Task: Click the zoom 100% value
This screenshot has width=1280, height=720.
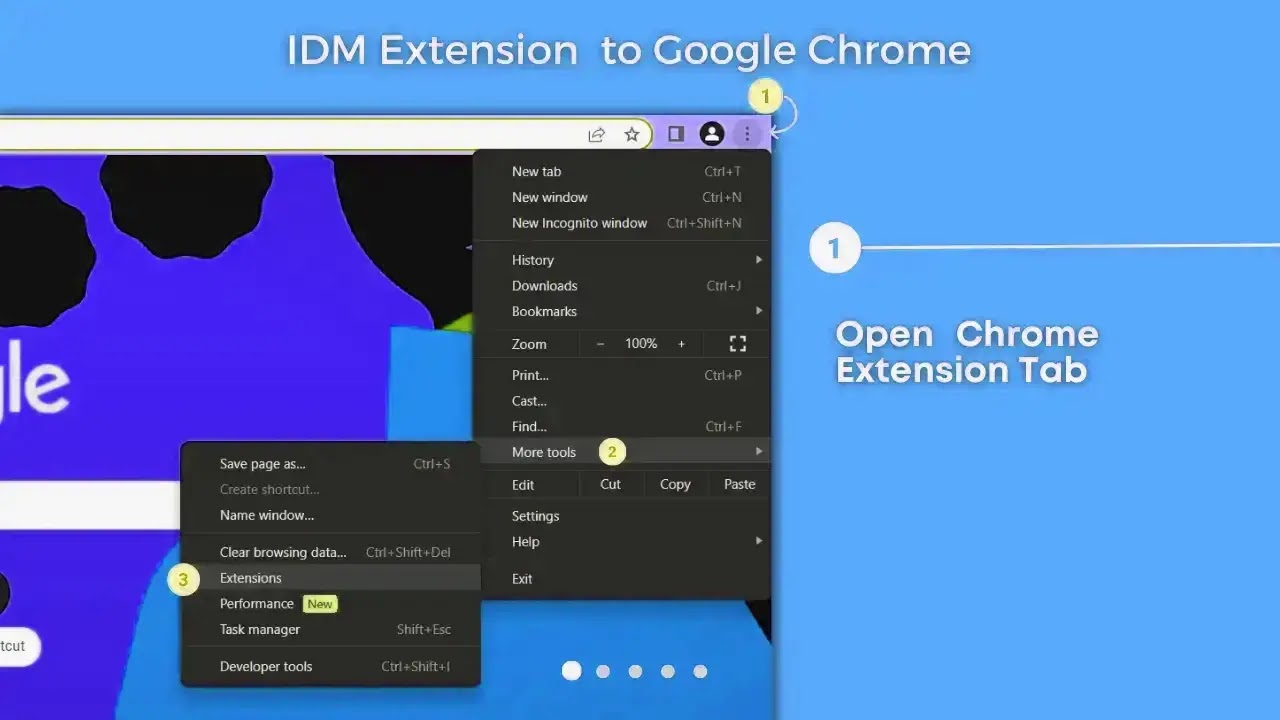Action: (641, 344)
